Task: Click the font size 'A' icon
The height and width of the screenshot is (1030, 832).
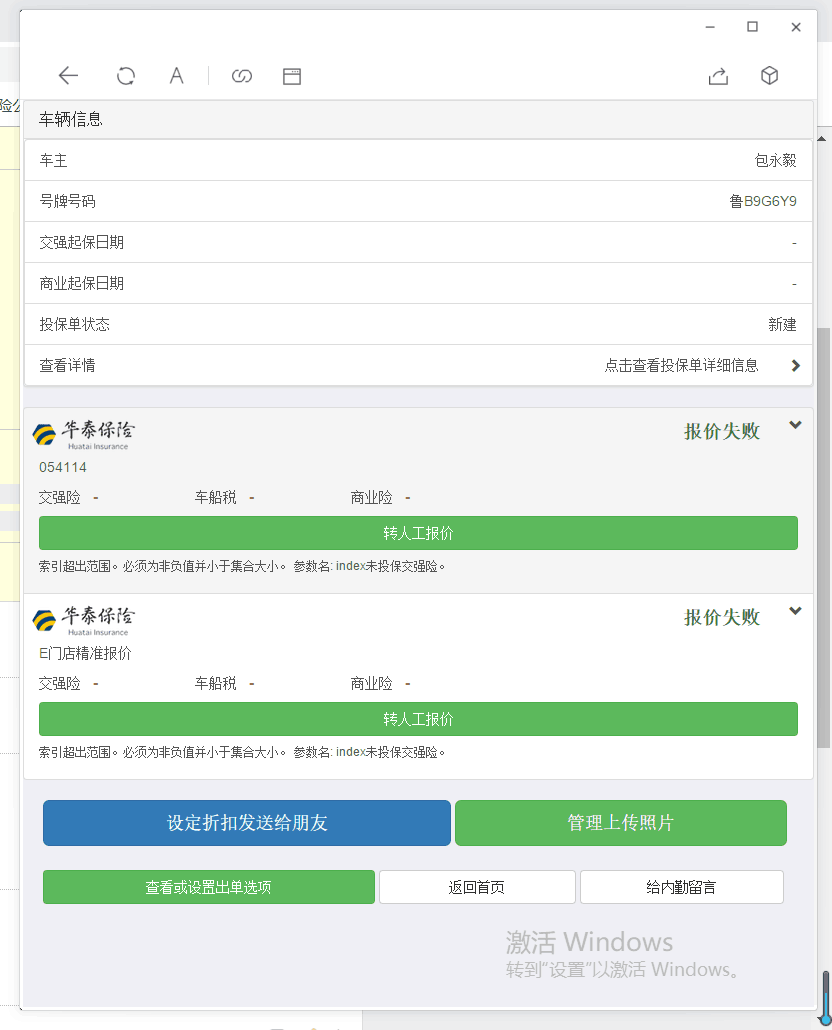Action: point(176,76)
